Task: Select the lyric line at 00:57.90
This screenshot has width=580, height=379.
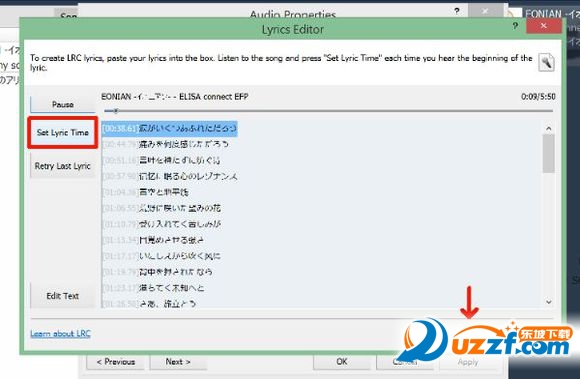Action: 170,176
